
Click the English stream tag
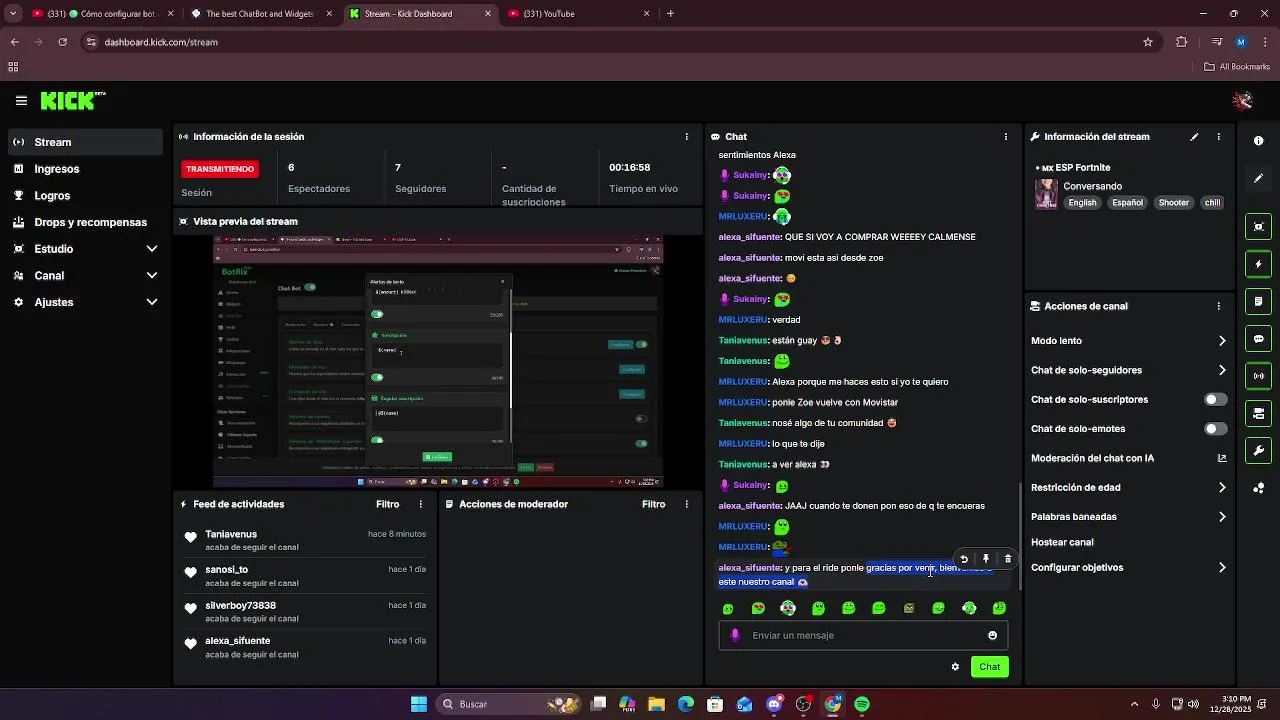coord(1082,203)
